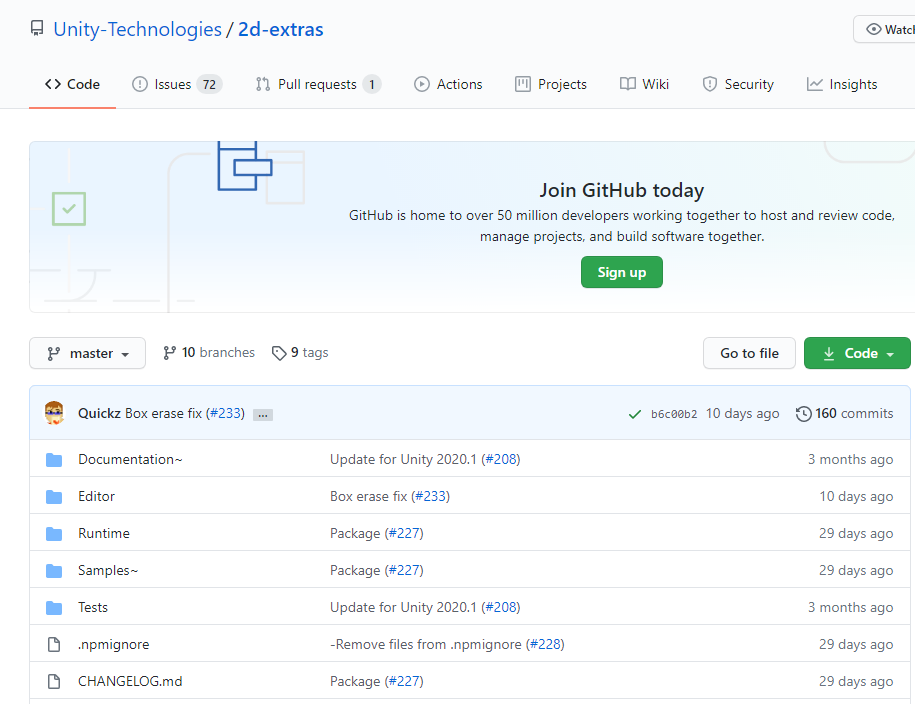Image resolution: width=915 pixels, height=704 pixels.
Task: Click the Watch button
Action: click(x=884, y=29)
